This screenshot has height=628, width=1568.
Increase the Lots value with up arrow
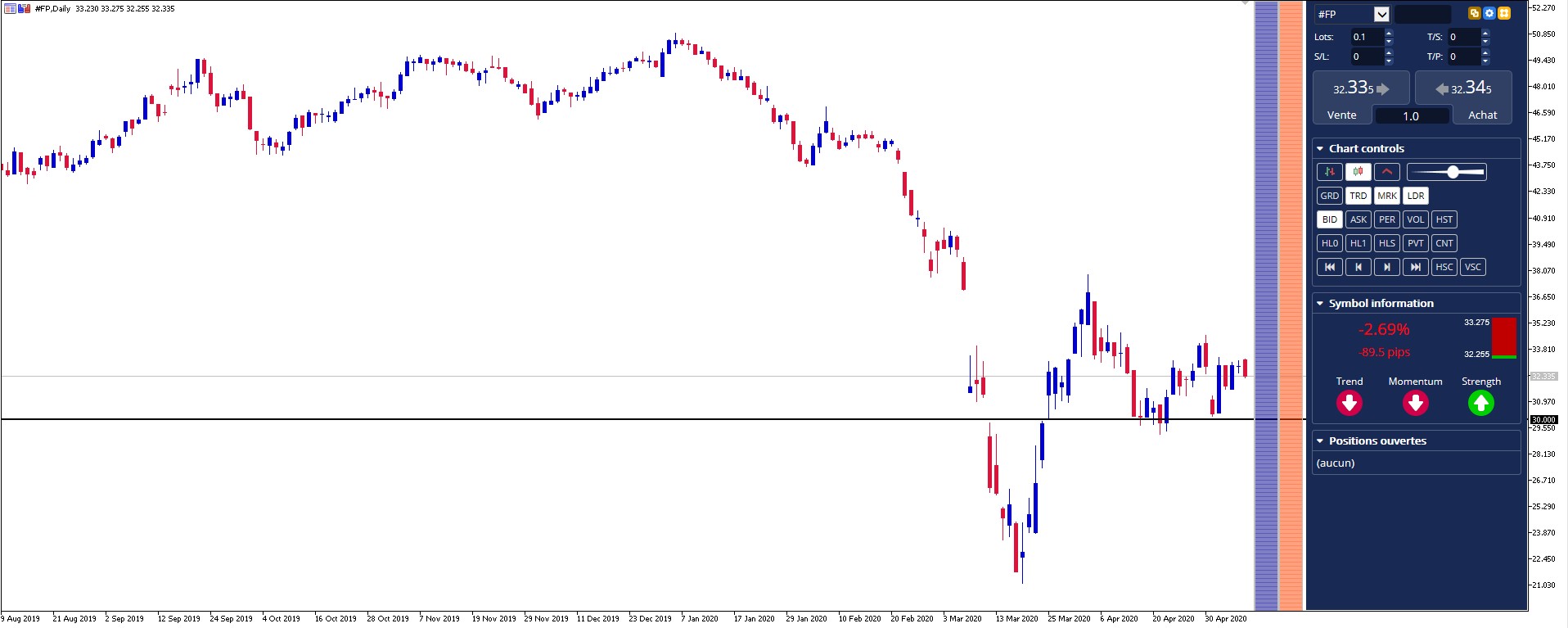[1389, 33]
